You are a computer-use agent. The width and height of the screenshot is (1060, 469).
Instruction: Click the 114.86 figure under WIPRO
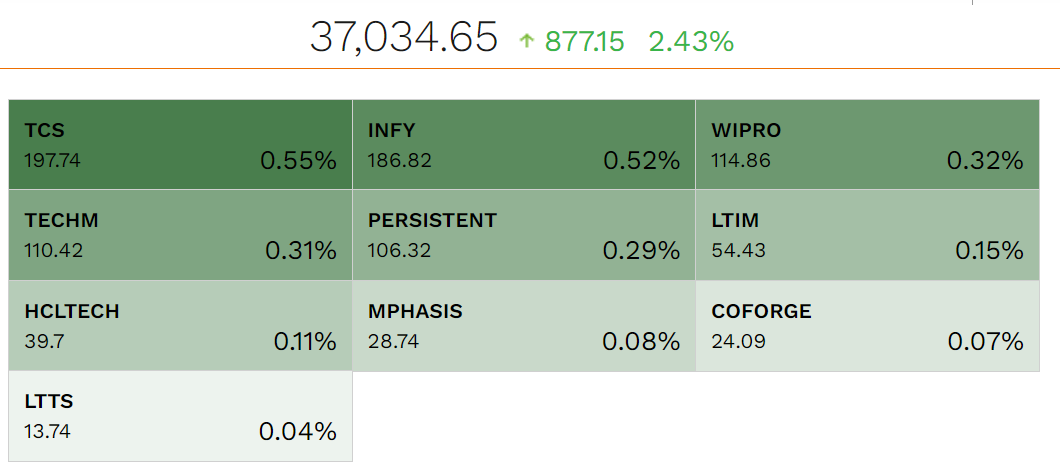pos(741,160)
